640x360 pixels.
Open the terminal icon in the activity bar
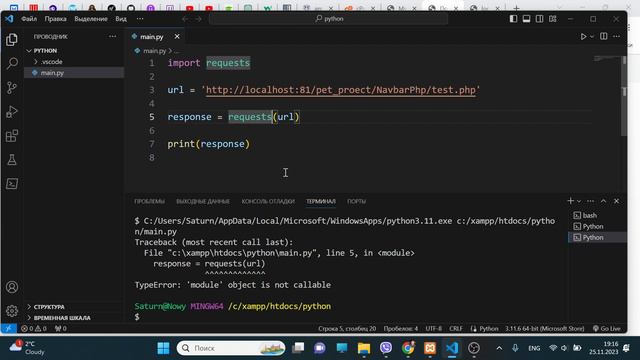click(12, 184)
